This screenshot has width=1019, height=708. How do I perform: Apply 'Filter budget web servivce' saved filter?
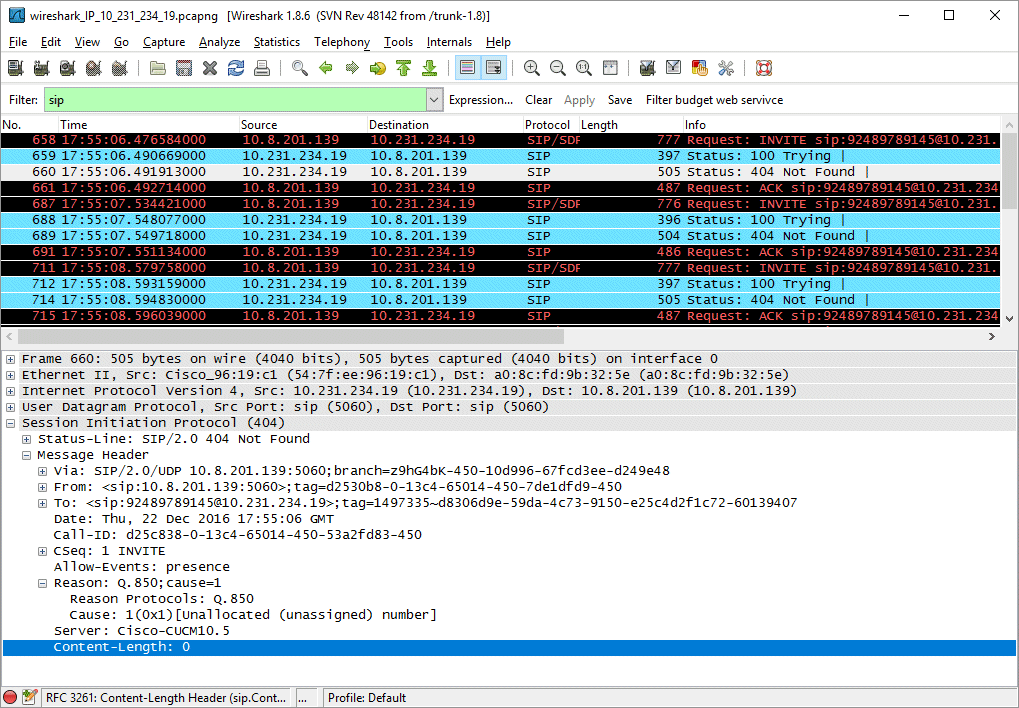714,100
